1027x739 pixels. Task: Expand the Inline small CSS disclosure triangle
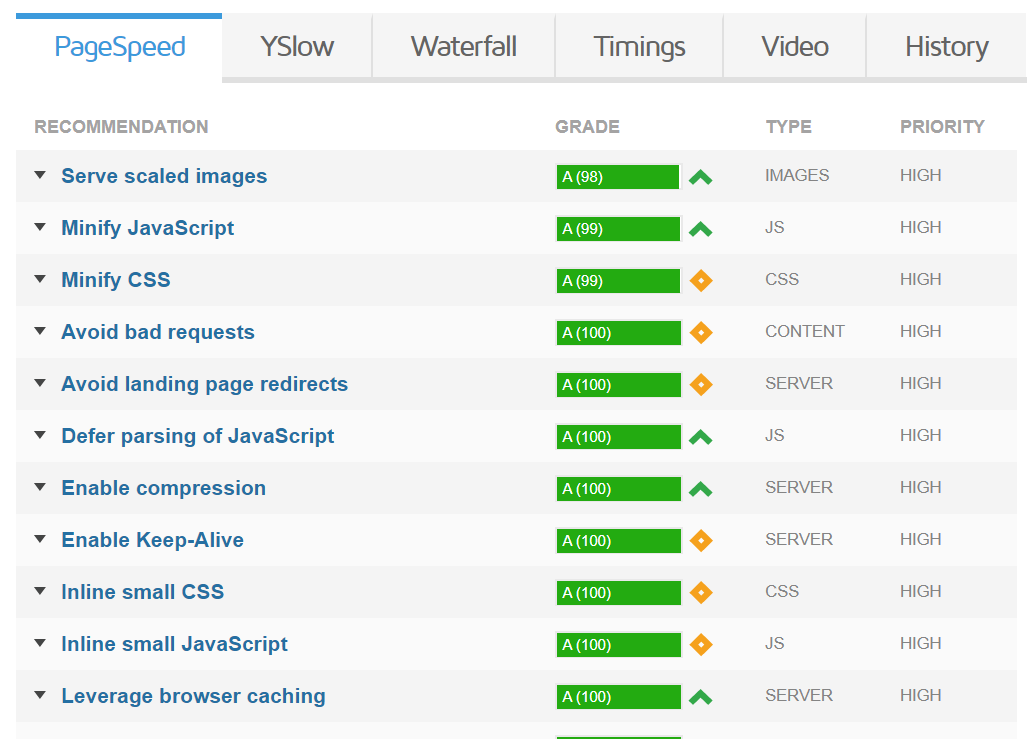(x=40, y=591)
